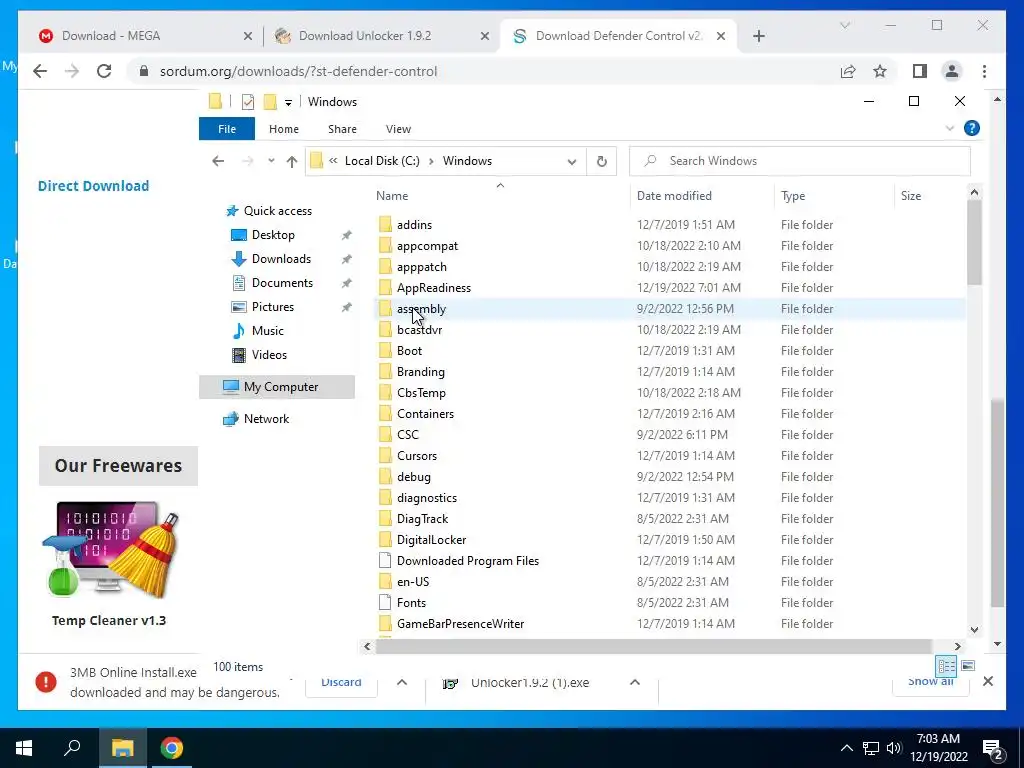This screenshot has height=768, width=1024.
Task: Open a new Chrome tab
Action: [758, 36]
